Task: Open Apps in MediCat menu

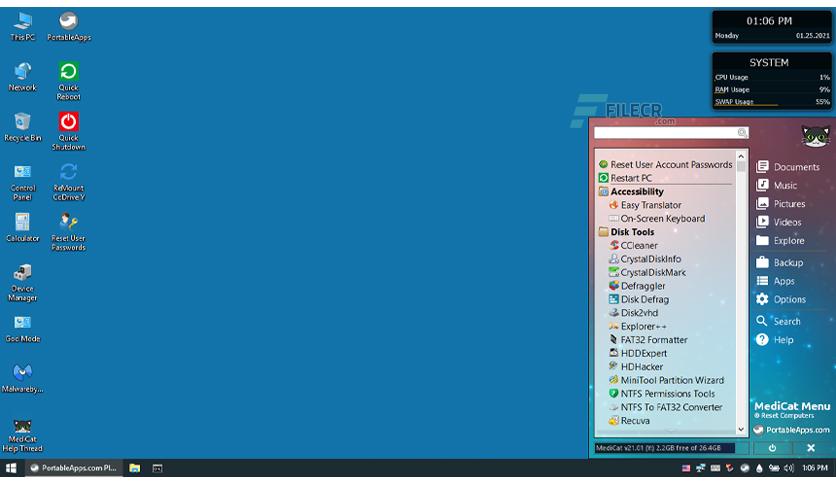Action: [775, 281]
